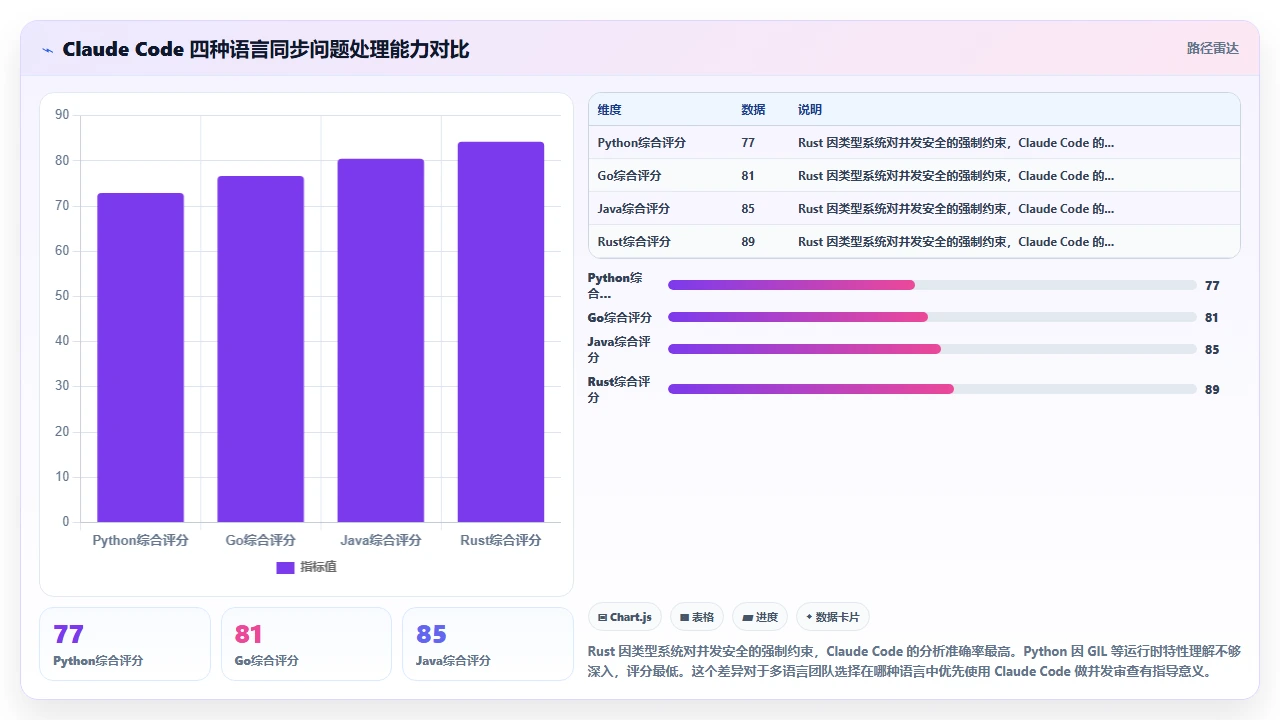1280x720 pixels.
Task: Click the Rust综合评分 bar in chart
Action: 500,332
